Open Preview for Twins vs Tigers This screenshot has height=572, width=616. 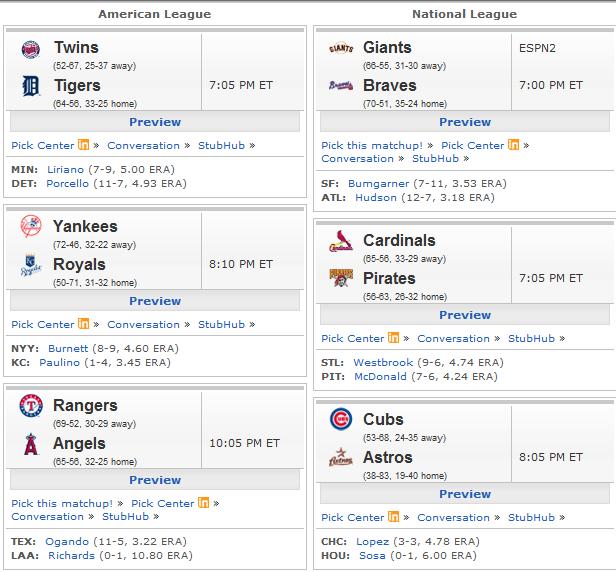pos(155,122)
